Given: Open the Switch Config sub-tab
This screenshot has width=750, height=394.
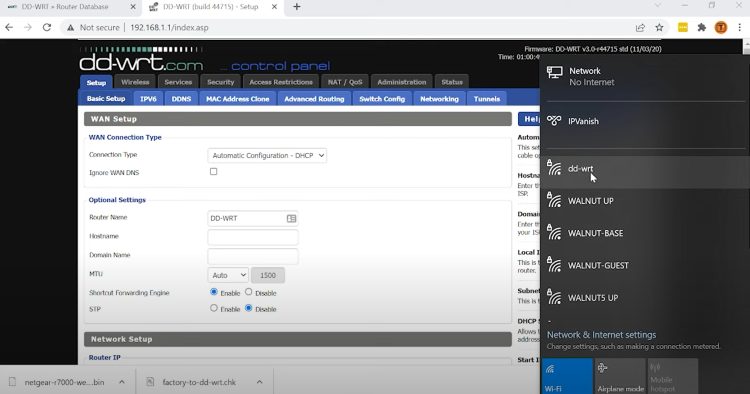Looking at the screenshot, I should 382,98.
